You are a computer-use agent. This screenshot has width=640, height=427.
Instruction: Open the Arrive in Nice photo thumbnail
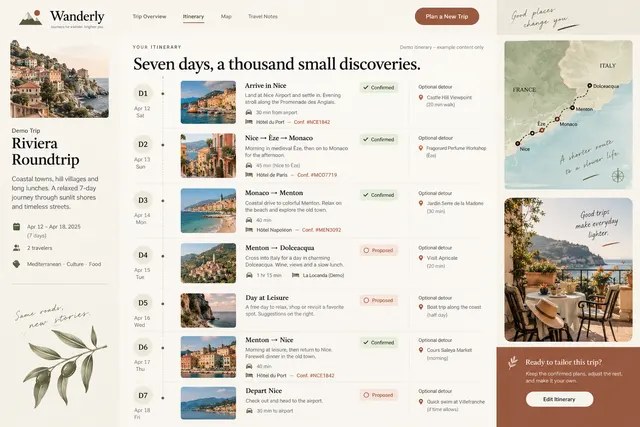tap(208, 102)
